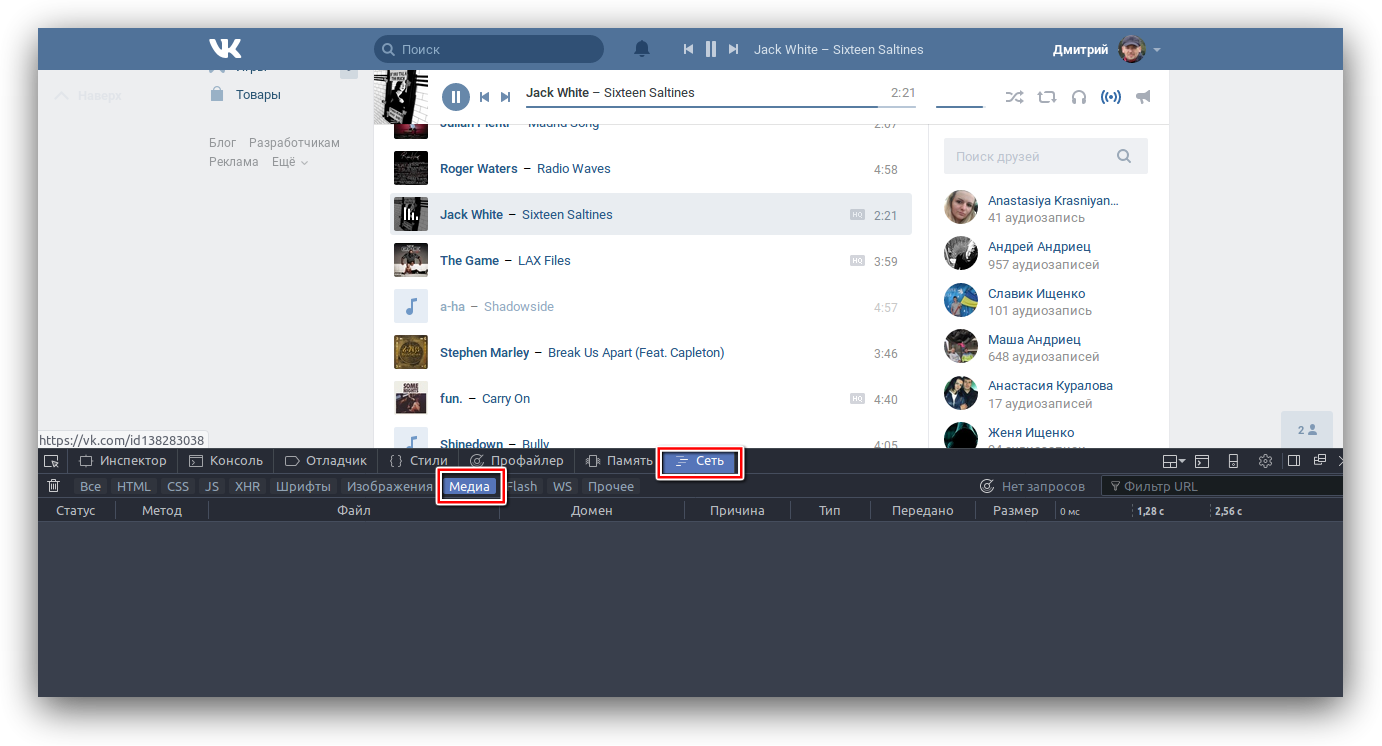Toggle the Медиа request filter

[469, 486]
